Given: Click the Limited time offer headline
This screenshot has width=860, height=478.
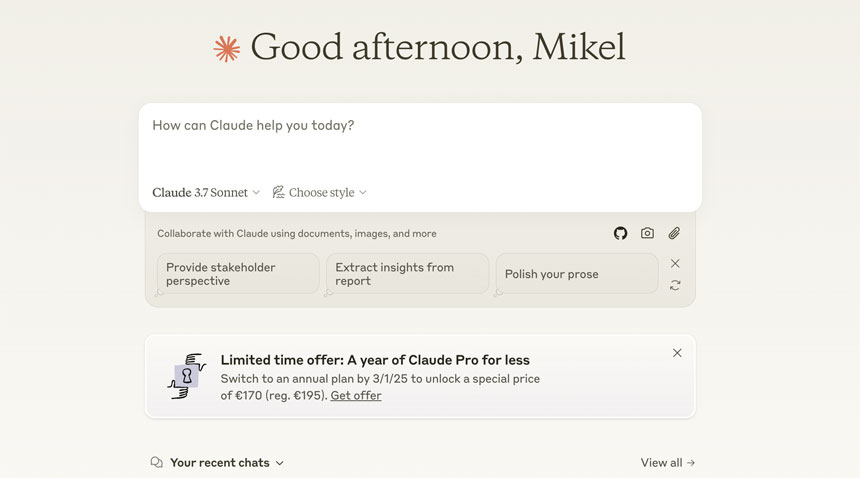Looking at the screenshot, I should coord(375,360).
